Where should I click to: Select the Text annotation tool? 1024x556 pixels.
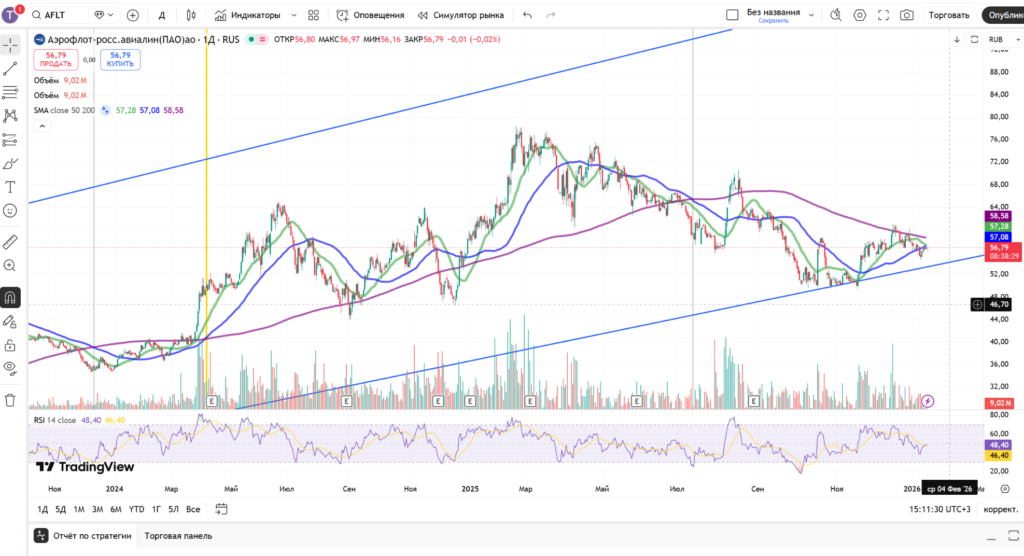point(10,188)
